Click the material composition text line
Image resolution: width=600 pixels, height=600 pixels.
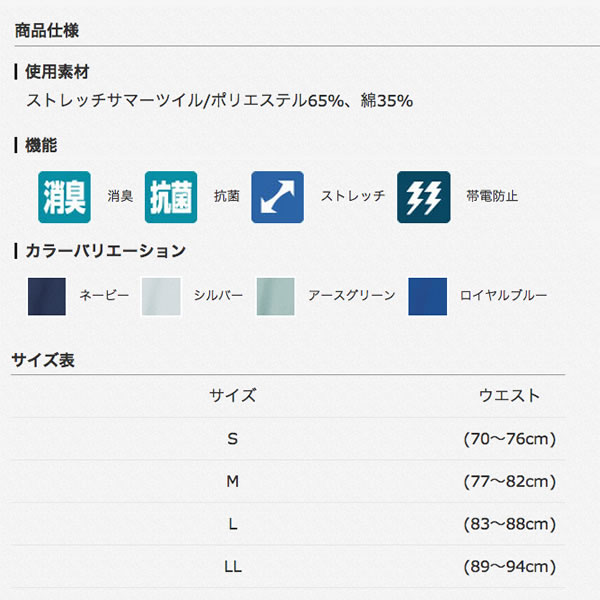(220, 101)
